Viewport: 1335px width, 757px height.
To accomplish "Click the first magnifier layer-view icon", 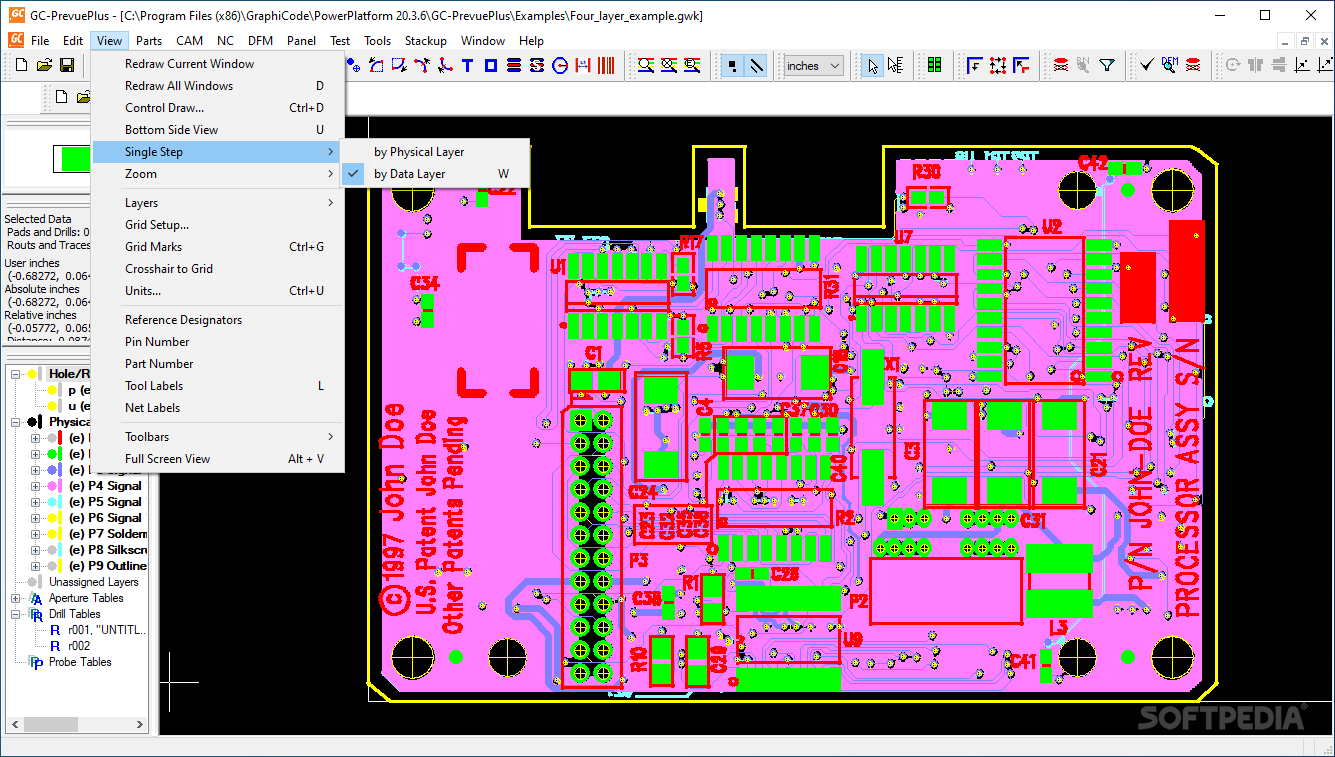I will 646,66.
